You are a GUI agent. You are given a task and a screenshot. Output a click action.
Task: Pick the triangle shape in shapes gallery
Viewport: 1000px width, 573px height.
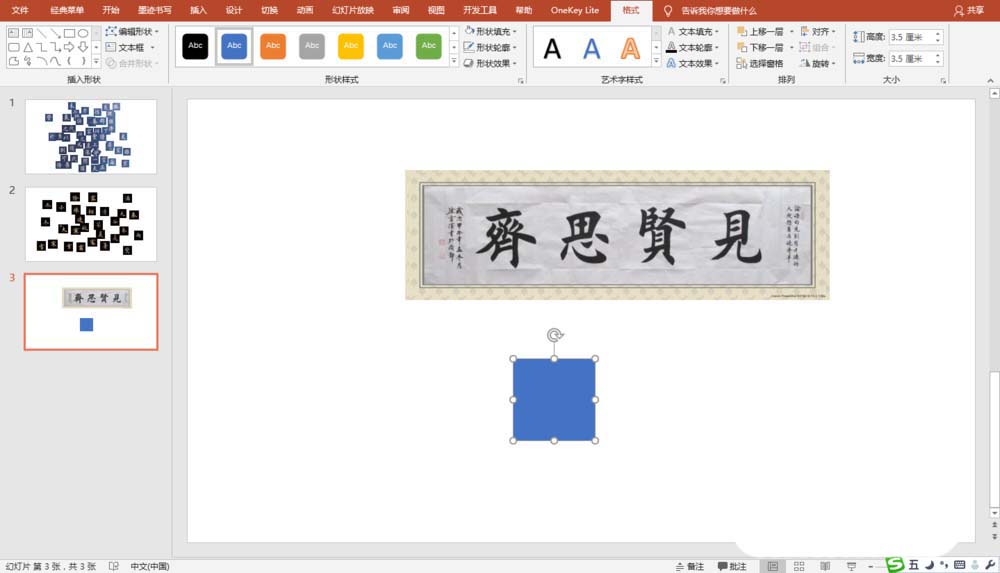[x=28, y=48]
